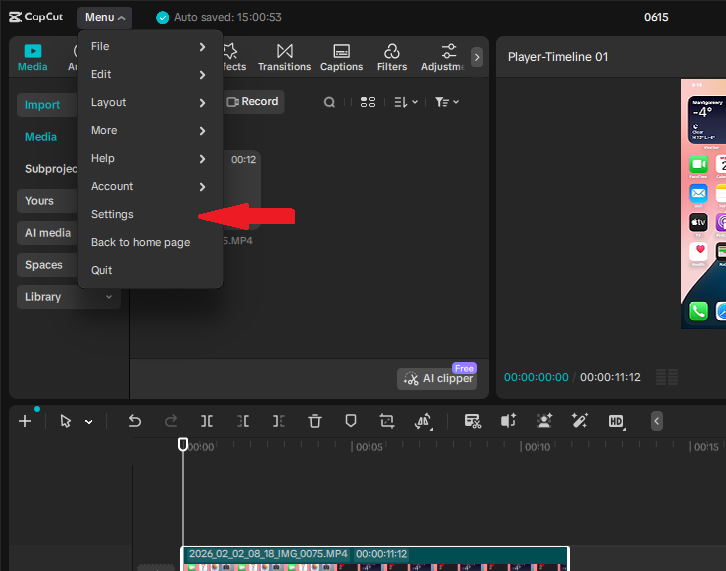Open the Help submenu
726x571 pixels.
(x=150, y=158)
